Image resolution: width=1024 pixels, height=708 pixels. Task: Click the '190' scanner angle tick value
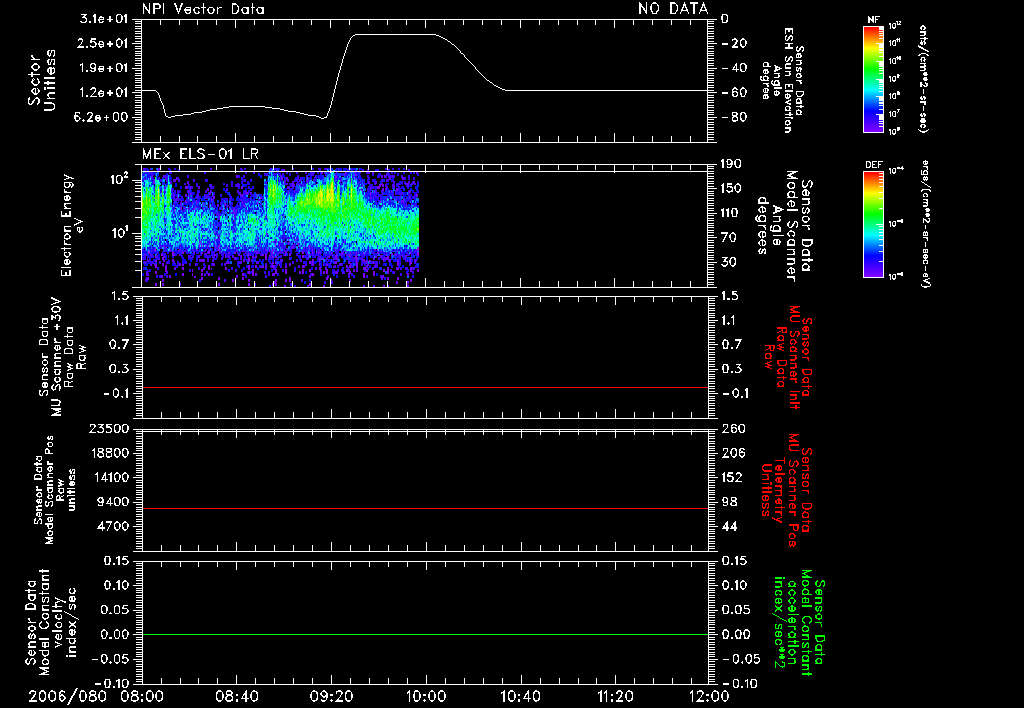click(731, 164)
